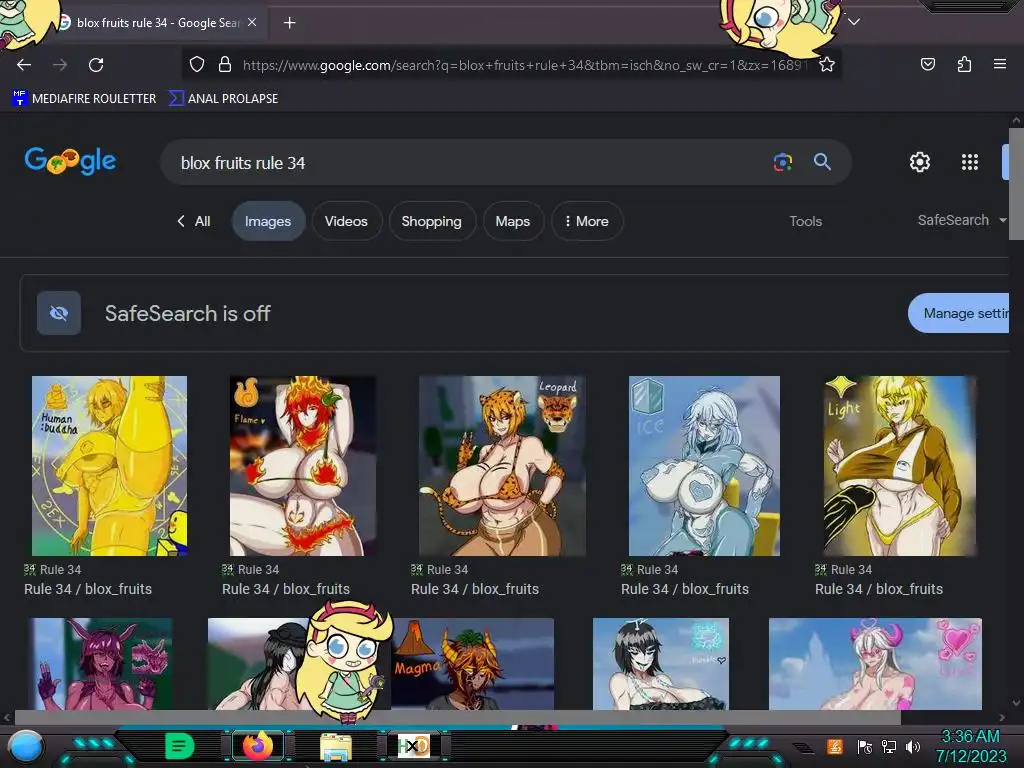The width and height of the screenshot is (1024, 768).
Task: Open the tracking protection shield panel
Action: 197,64
